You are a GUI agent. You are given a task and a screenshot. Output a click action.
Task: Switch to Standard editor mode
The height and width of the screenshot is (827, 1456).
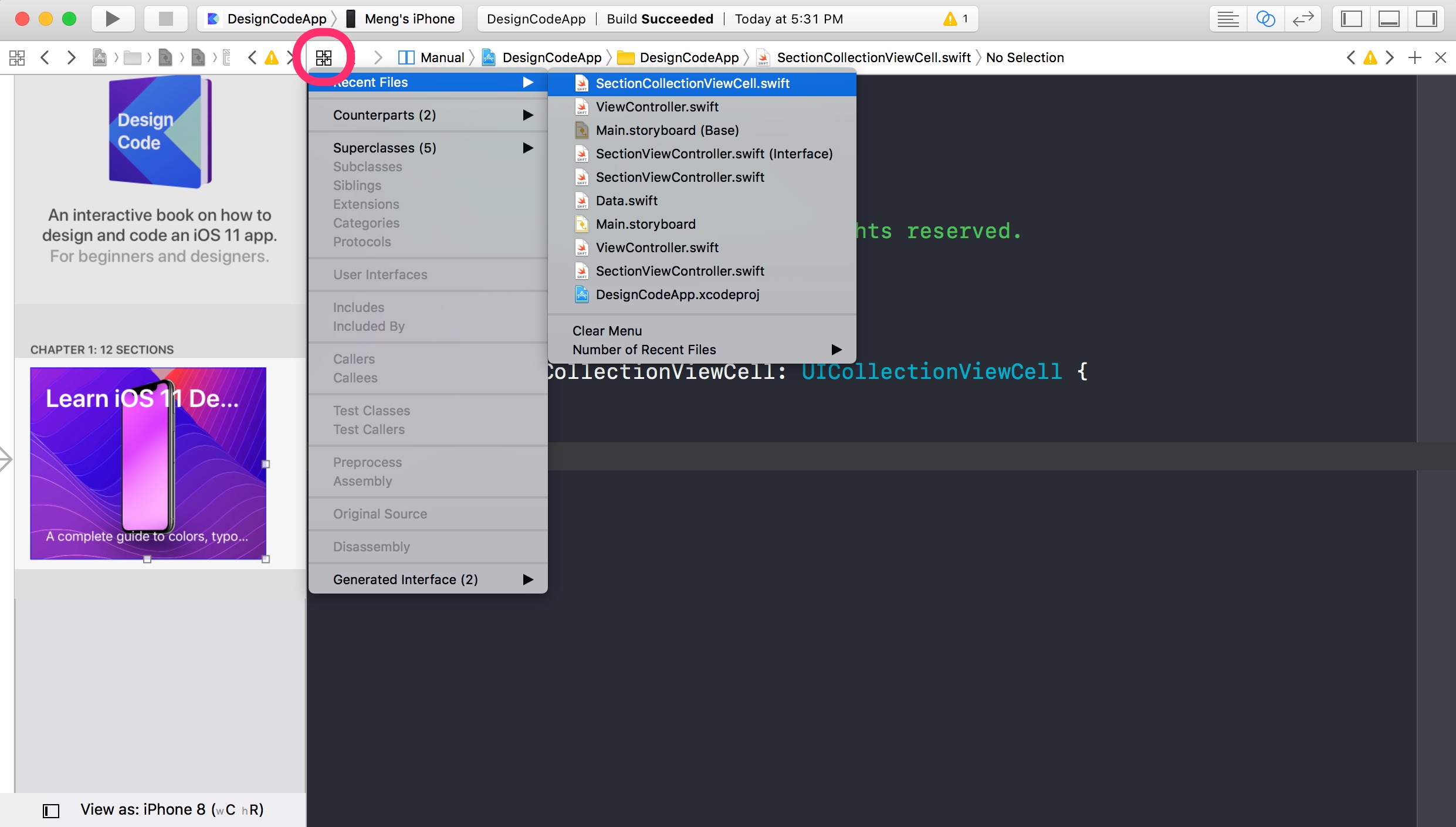[x=1228, y=19]
